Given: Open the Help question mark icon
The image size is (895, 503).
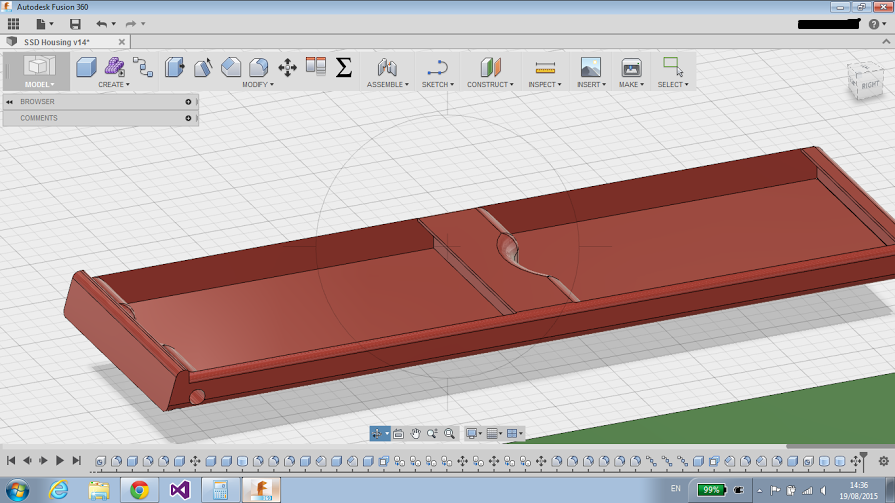Looking at the screenshot, I should (874, 24).
